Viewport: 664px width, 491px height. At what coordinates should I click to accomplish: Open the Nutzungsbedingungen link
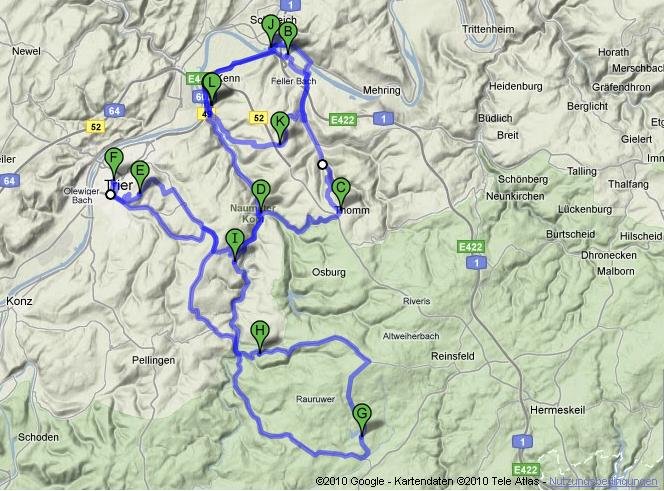tap(603, 481)
